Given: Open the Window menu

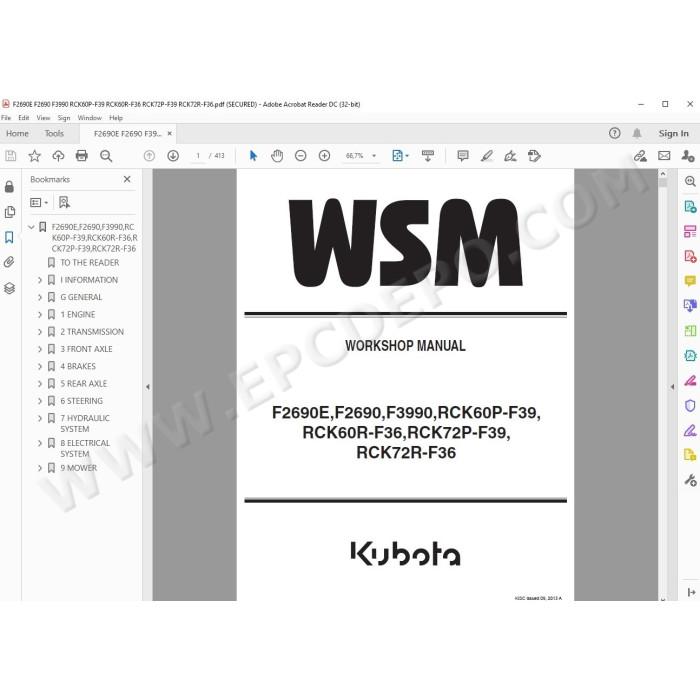Looking at the screenshot, I should click(90, 118).
